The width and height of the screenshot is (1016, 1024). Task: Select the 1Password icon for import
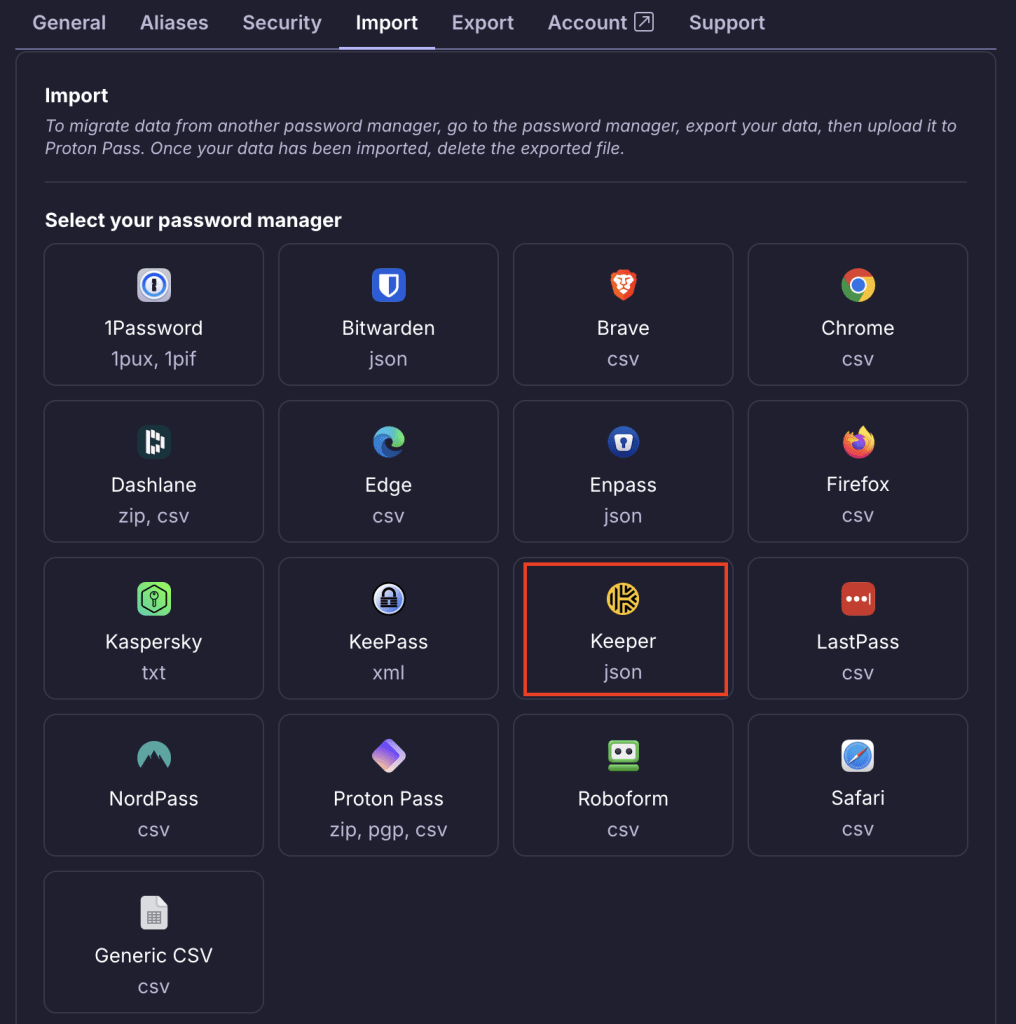coord(153,285)
